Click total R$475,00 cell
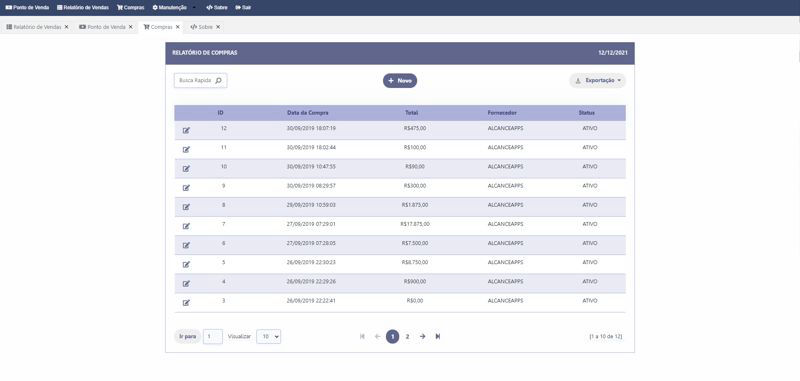The image size is (800, 381). (x=415, y=129)
